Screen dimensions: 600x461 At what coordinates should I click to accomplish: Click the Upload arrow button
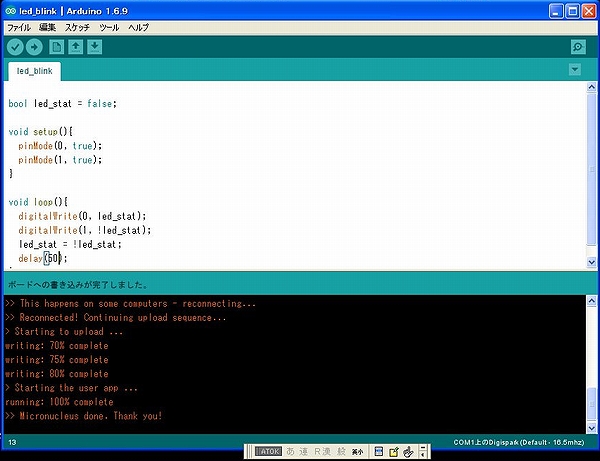34,47
